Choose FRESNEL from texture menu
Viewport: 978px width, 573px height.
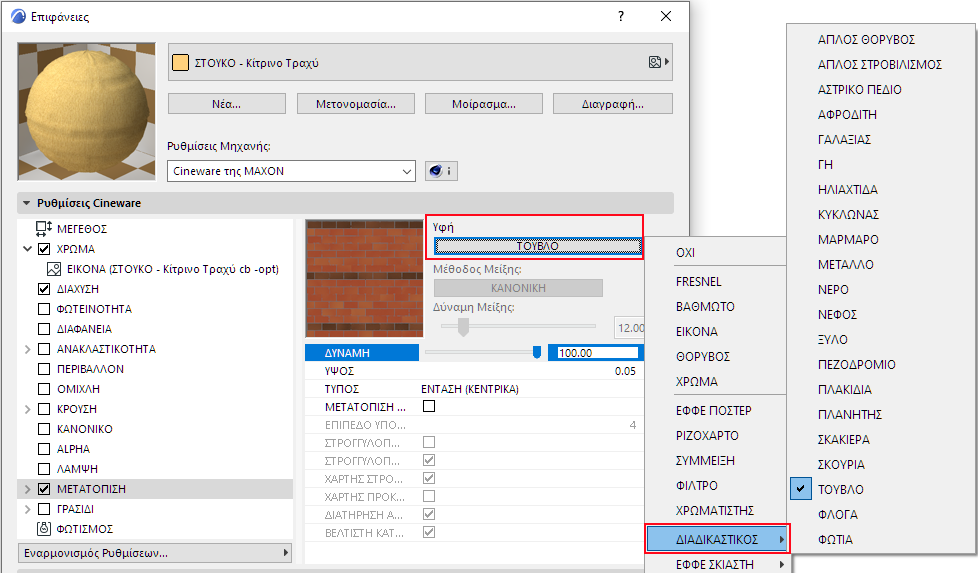[699, 281]
